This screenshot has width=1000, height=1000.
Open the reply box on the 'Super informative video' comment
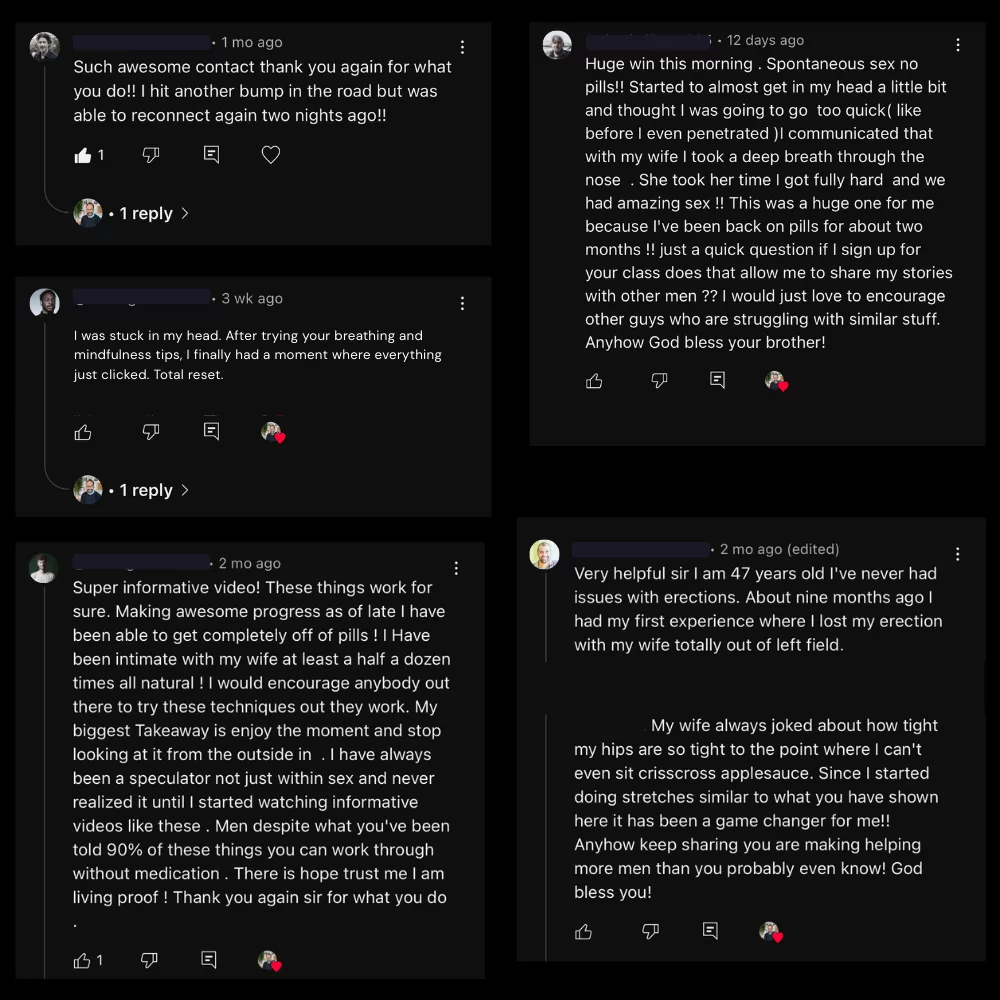point(208,960)
